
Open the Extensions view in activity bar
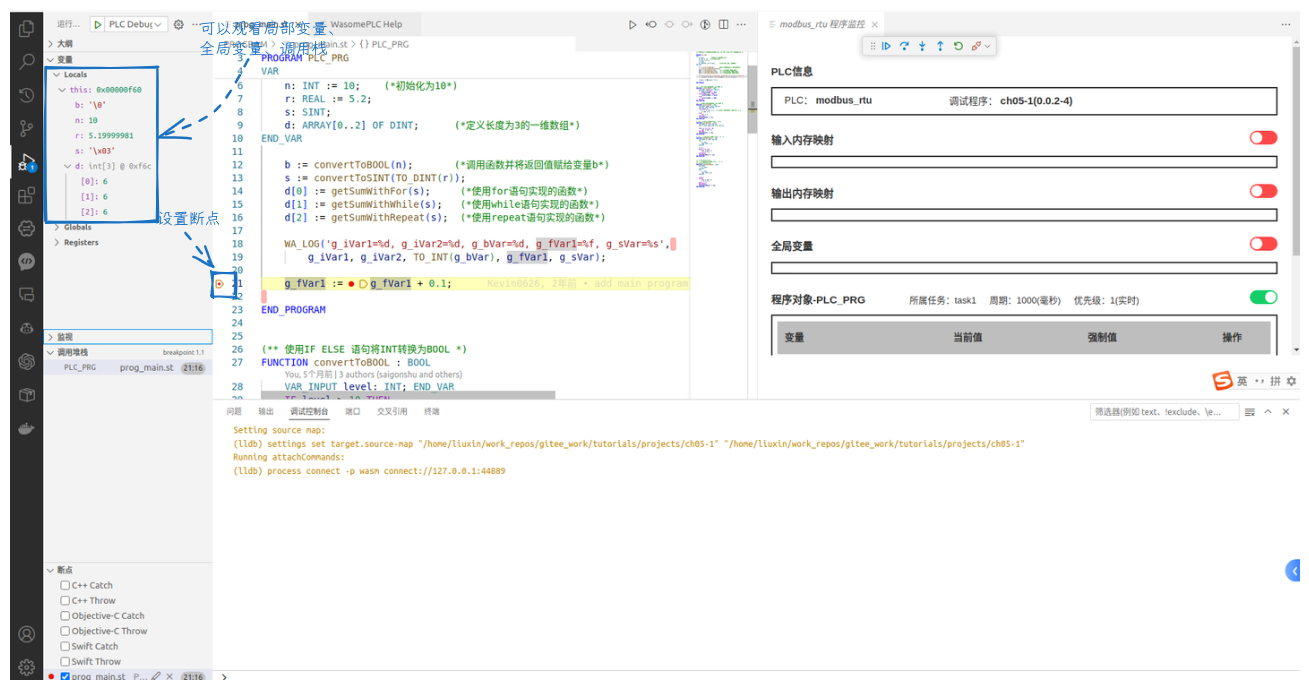click(27, 195)
